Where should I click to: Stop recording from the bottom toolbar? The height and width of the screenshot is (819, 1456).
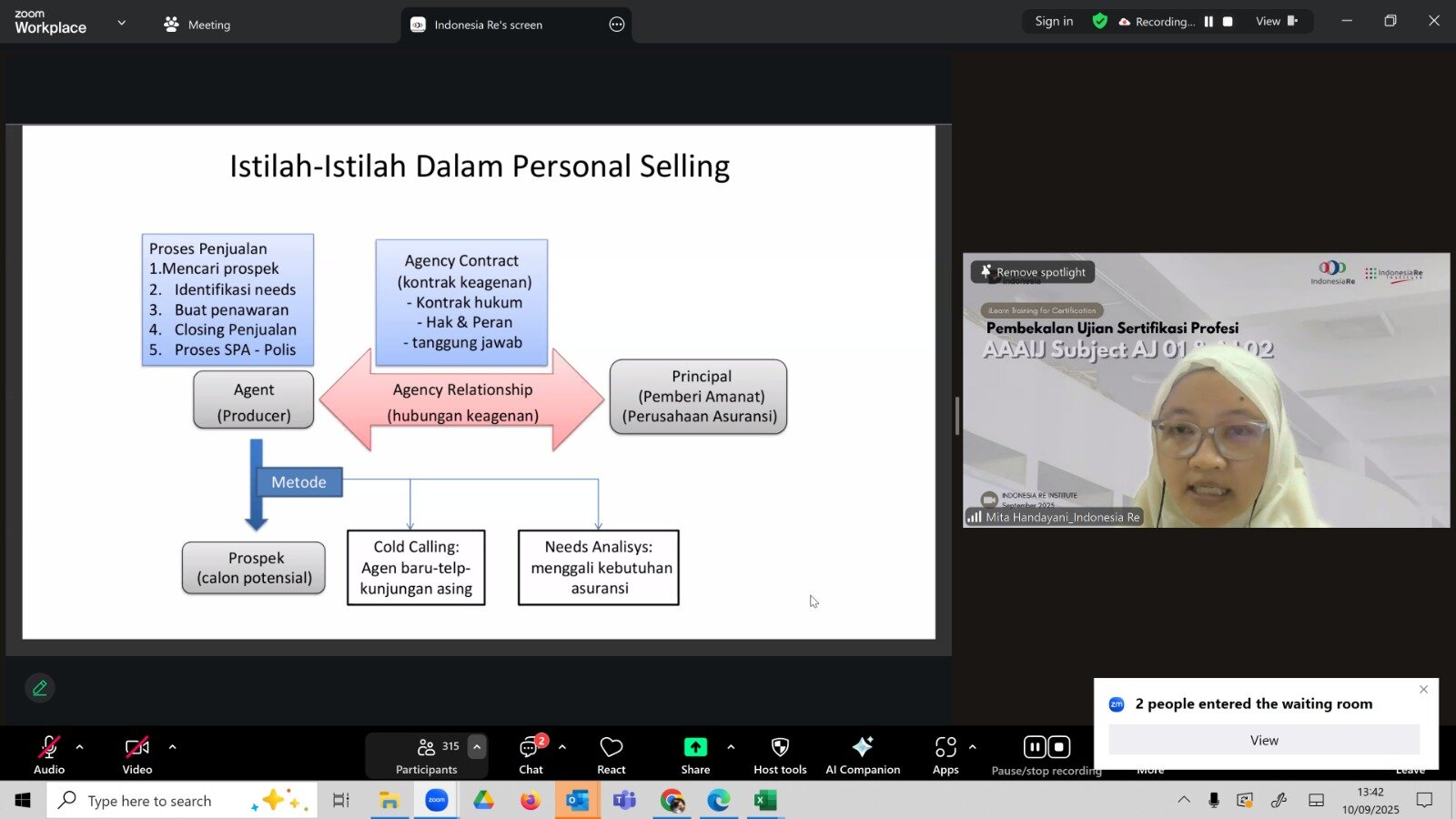pyautogui.click(x=1059, y=747)
